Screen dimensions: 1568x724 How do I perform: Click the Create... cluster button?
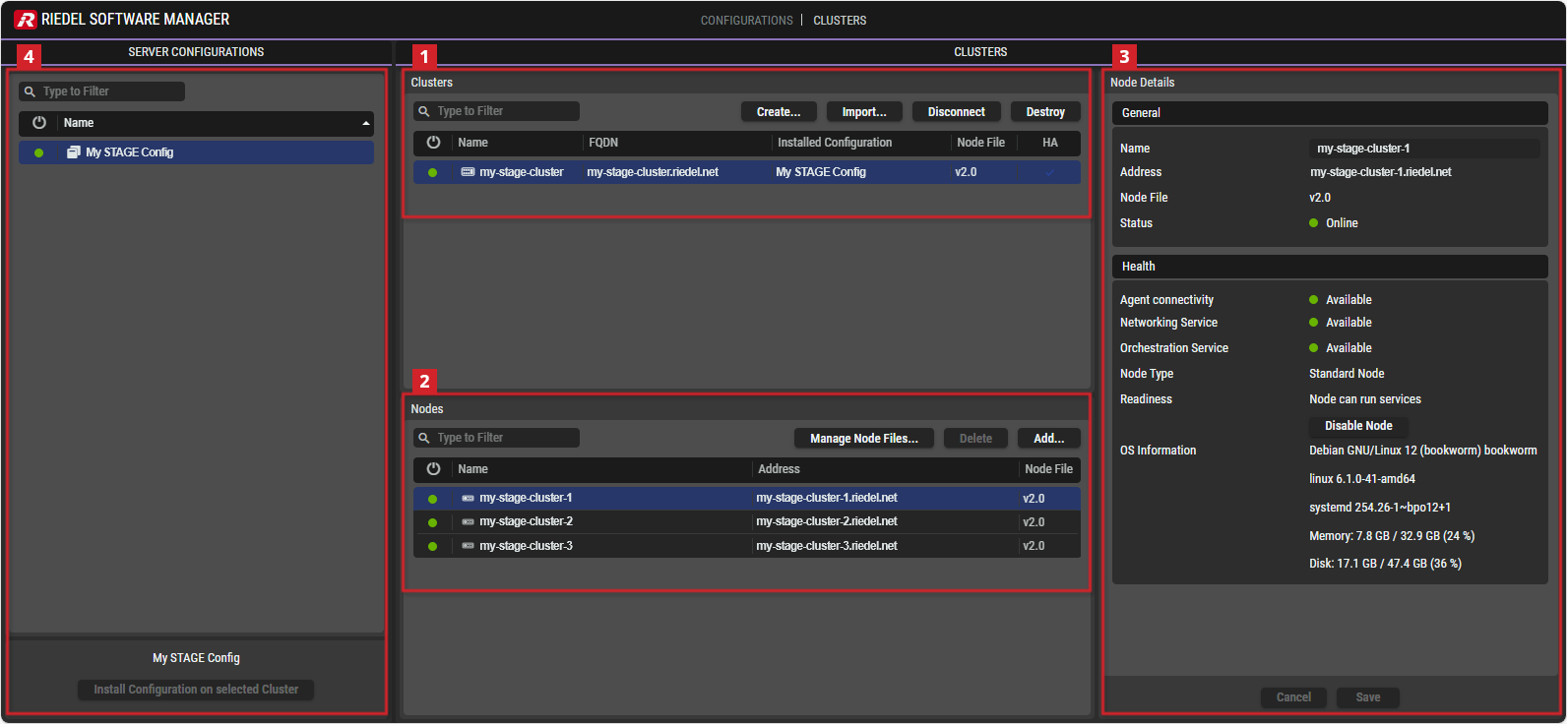tap(779, 112)
